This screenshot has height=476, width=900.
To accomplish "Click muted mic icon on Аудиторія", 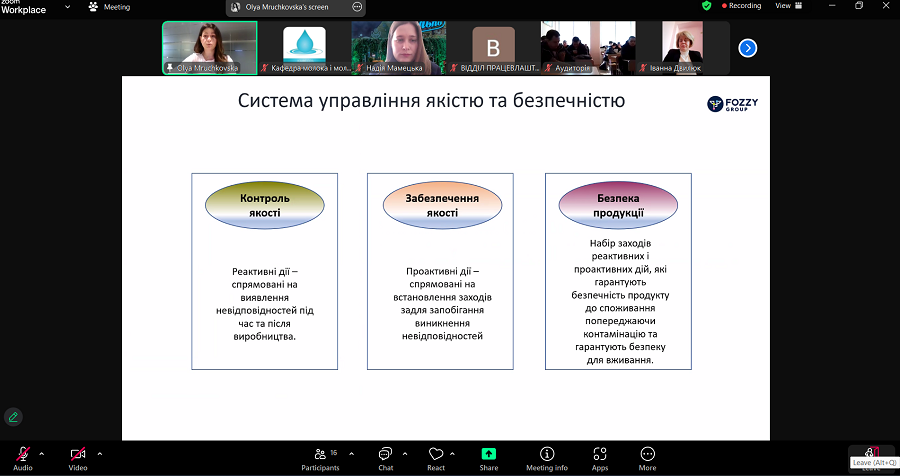I will click(549, 68).
